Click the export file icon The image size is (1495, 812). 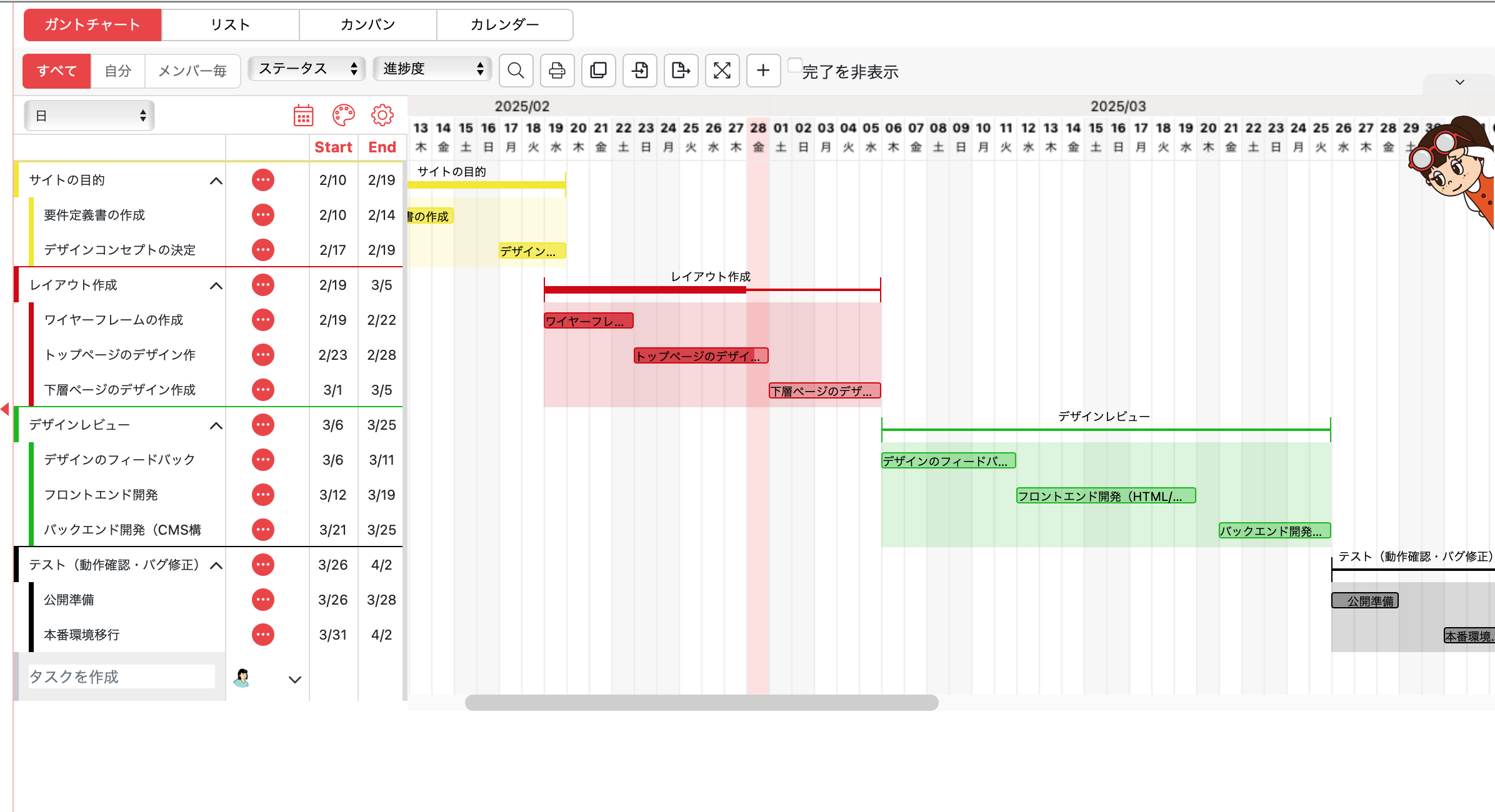[x=681, y=71]
